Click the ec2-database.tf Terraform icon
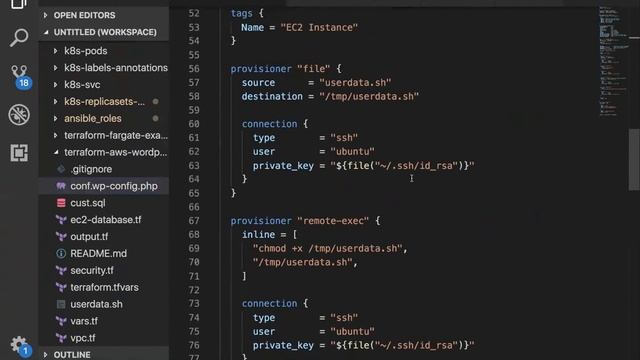The height and width of the screenshot is (360, 640). 61,220
